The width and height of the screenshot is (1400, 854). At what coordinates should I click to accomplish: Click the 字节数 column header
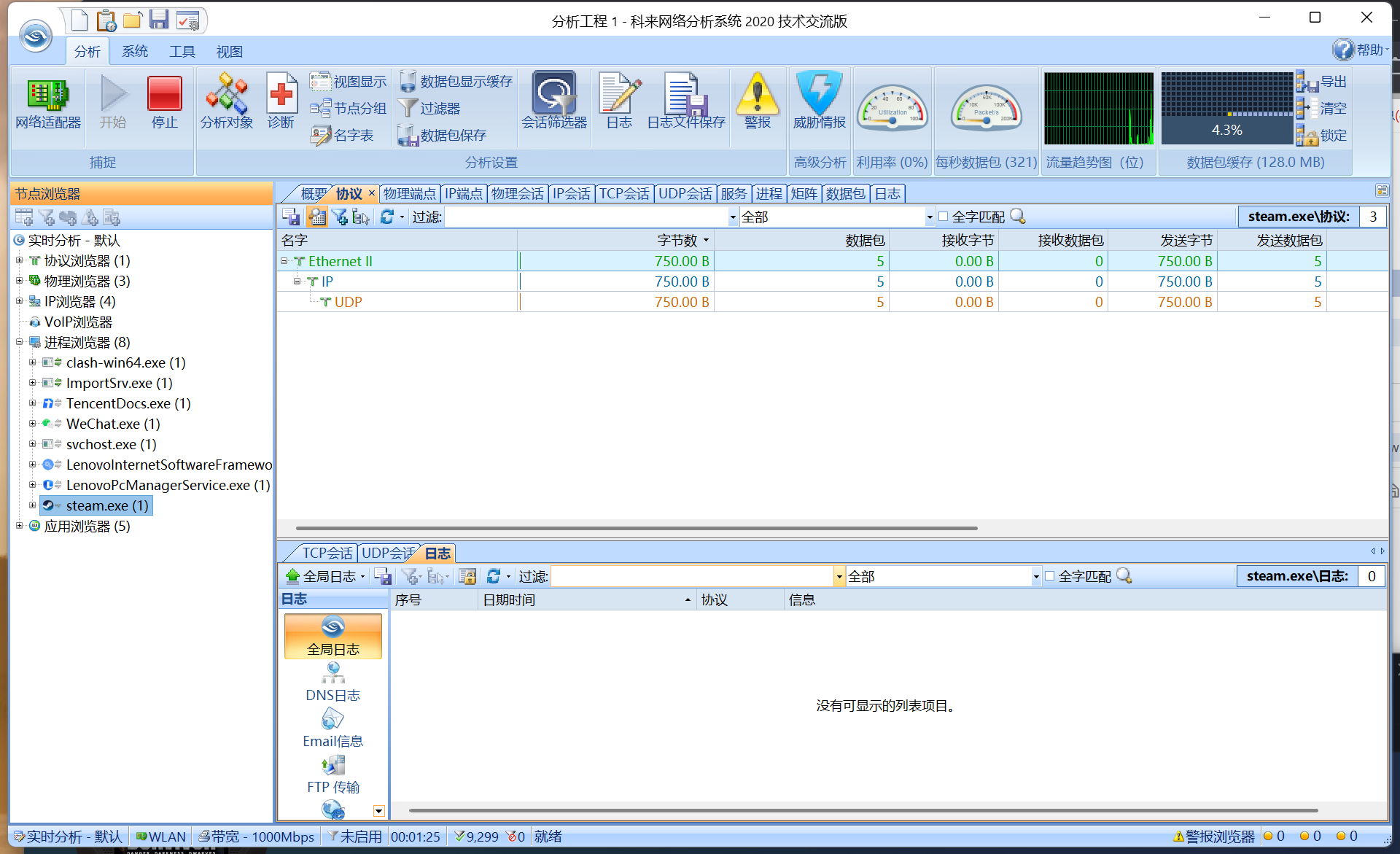click(x=677, y=240)
